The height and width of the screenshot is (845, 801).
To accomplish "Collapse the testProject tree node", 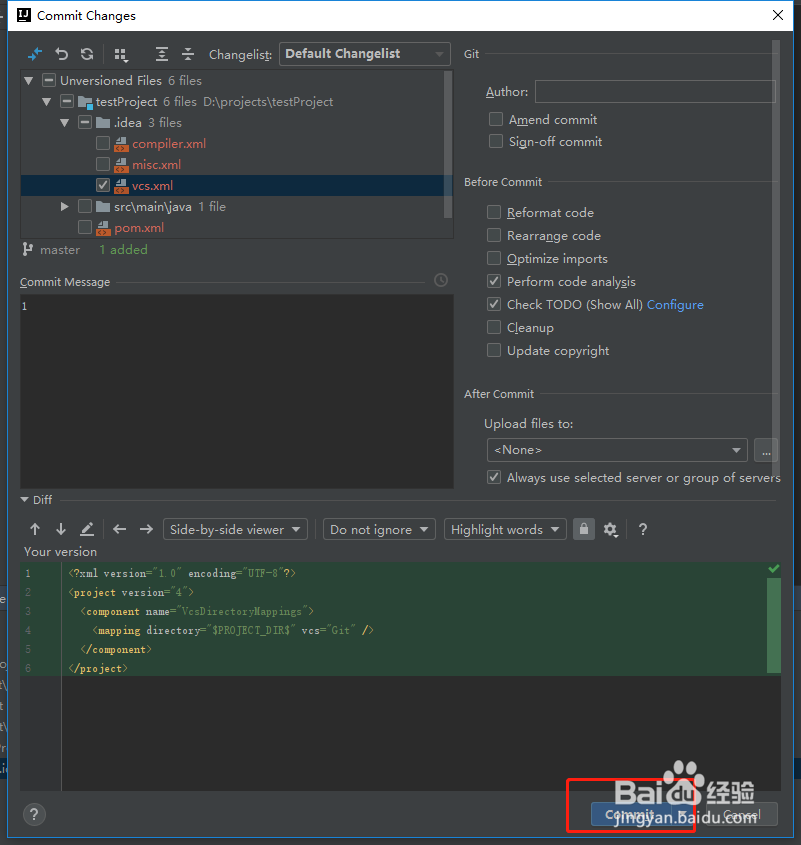I will tap(47, 102).
